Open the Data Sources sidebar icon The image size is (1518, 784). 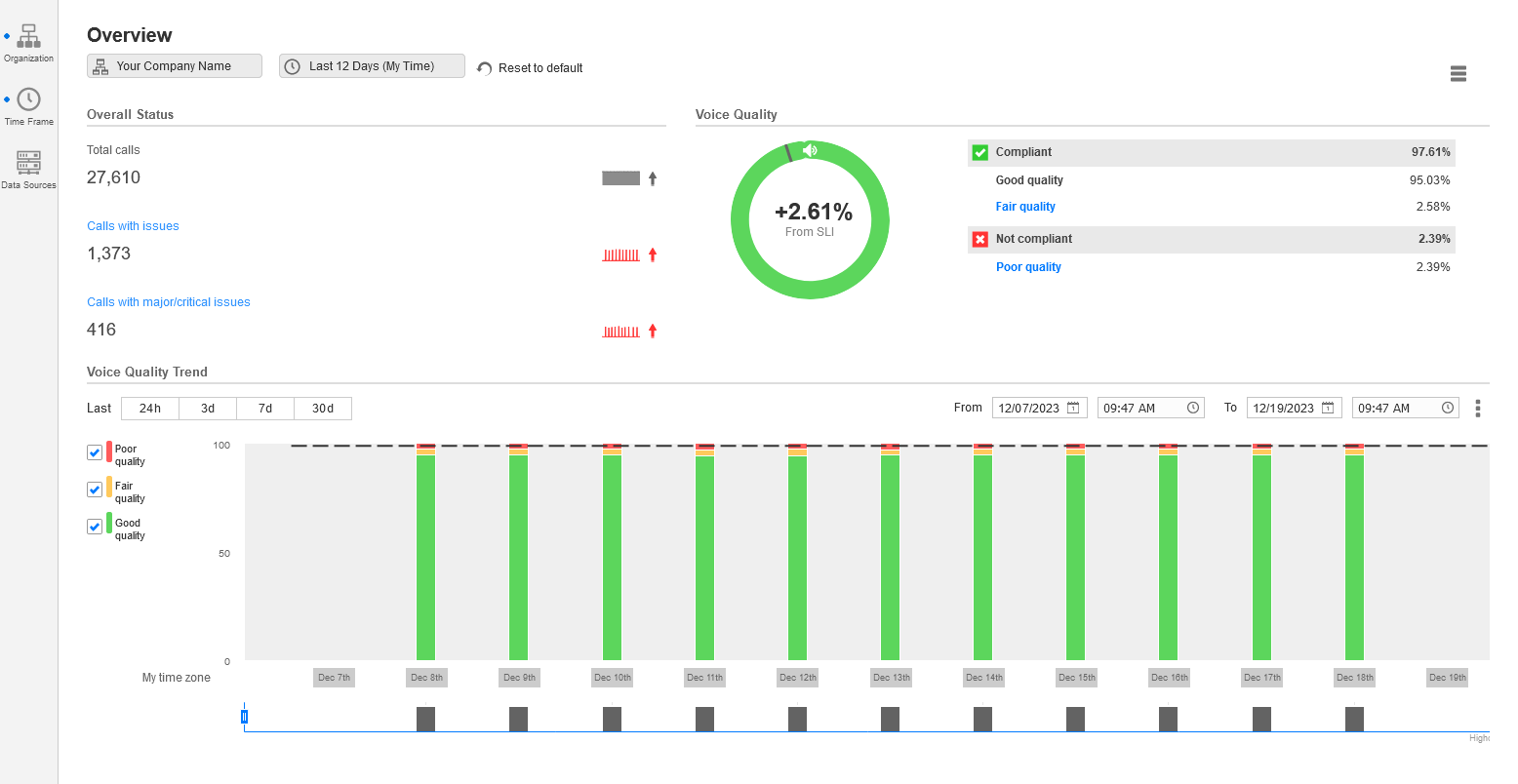(x=29, y=162)
